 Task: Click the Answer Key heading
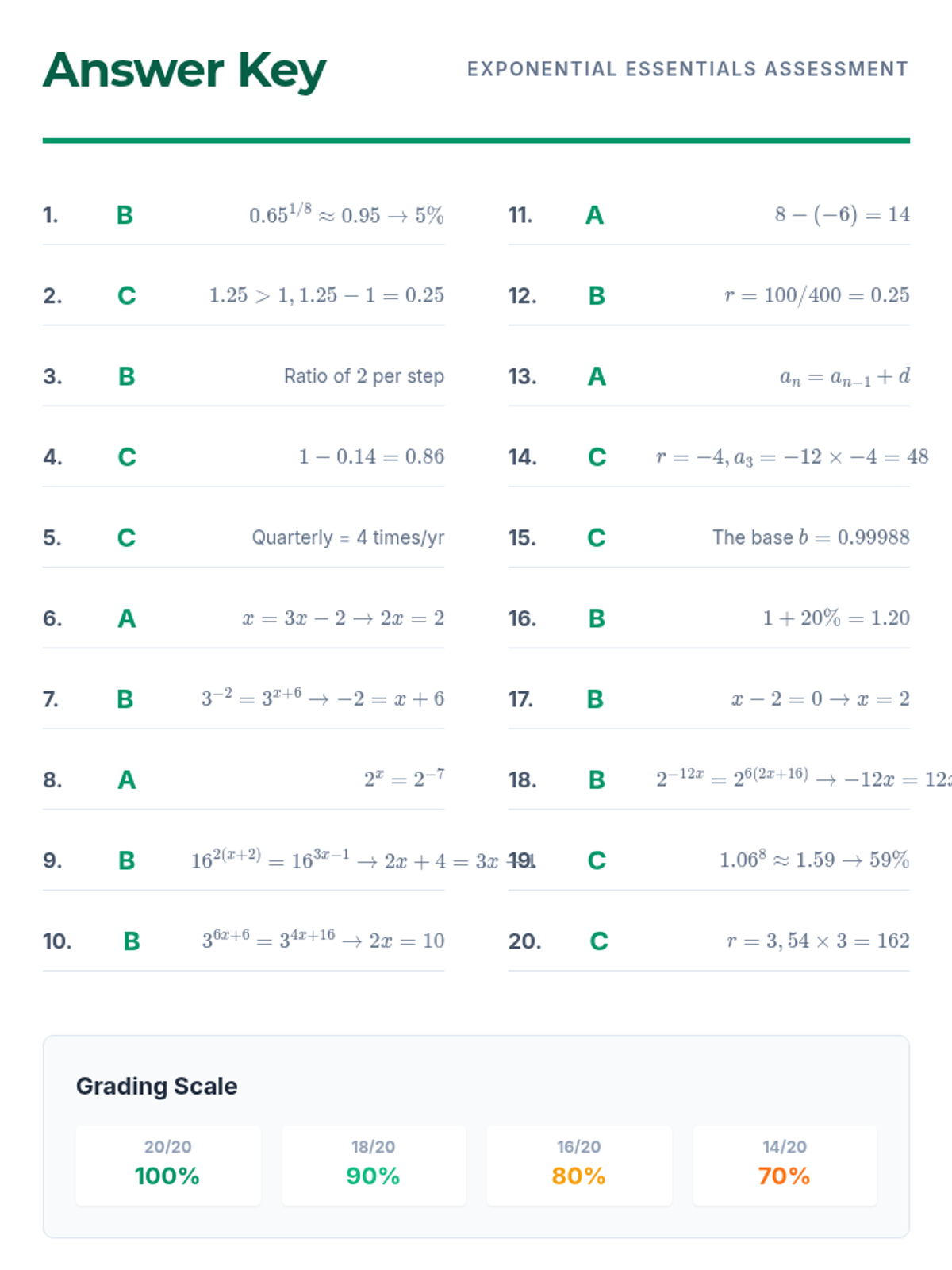click(x=184, y=71)
